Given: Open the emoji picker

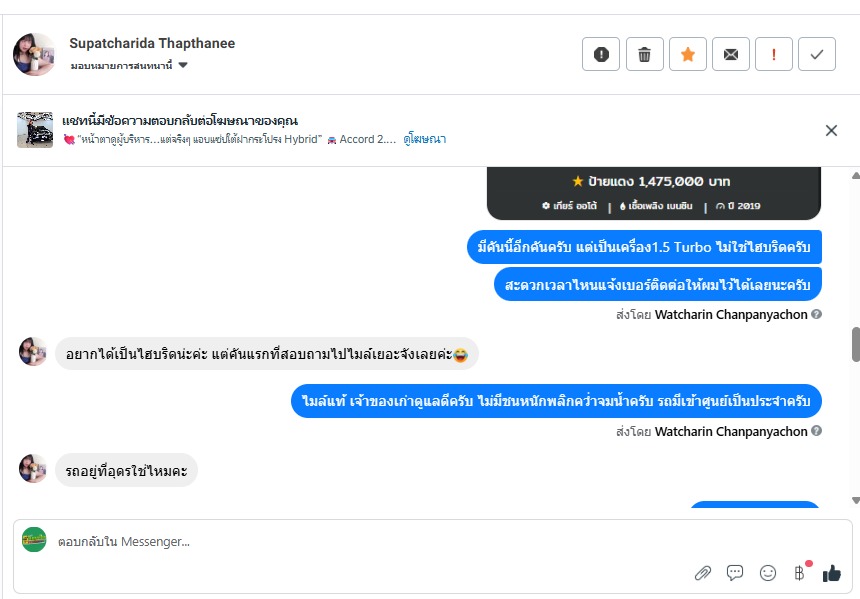Looking at the screenshot, I should tap(768, 573).
